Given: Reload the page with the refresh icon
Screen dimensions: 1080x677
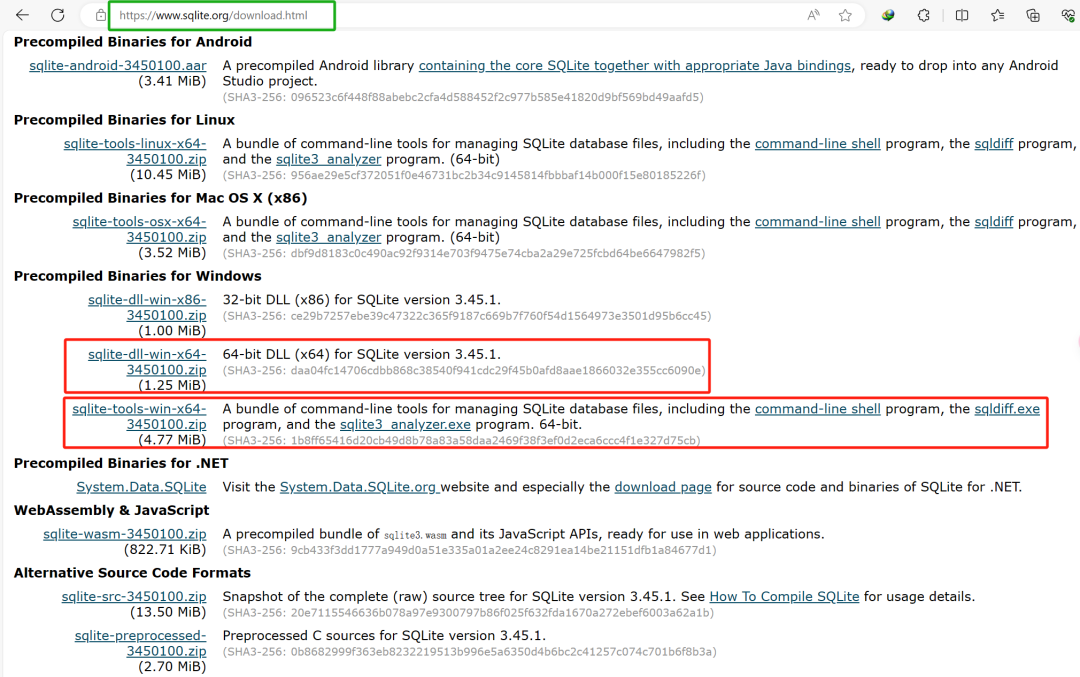Looking at the screenshot, I should [58, 15].
